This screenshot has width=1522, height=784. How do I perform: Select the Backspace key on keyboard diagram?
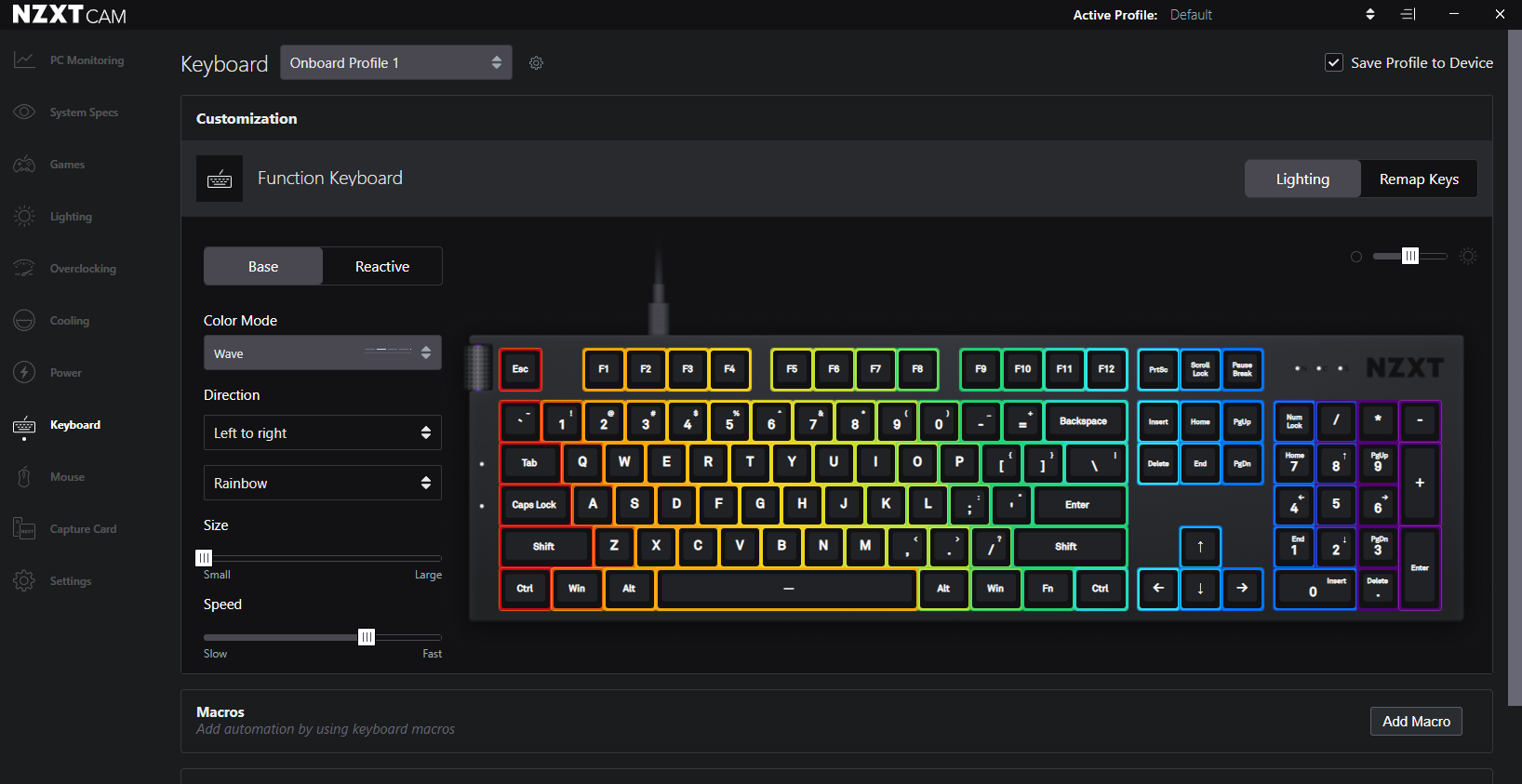(1084, 421)
